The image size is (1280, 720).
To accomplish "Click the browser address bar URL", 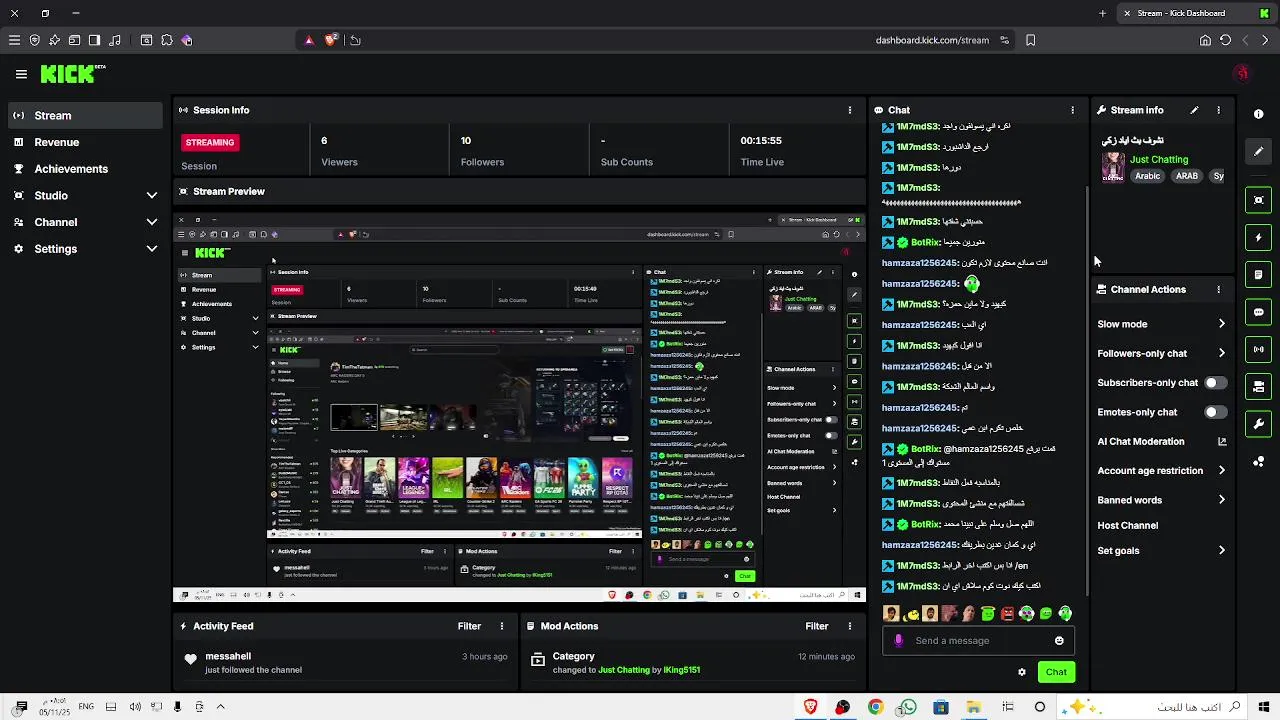I will tap(932, 40).
